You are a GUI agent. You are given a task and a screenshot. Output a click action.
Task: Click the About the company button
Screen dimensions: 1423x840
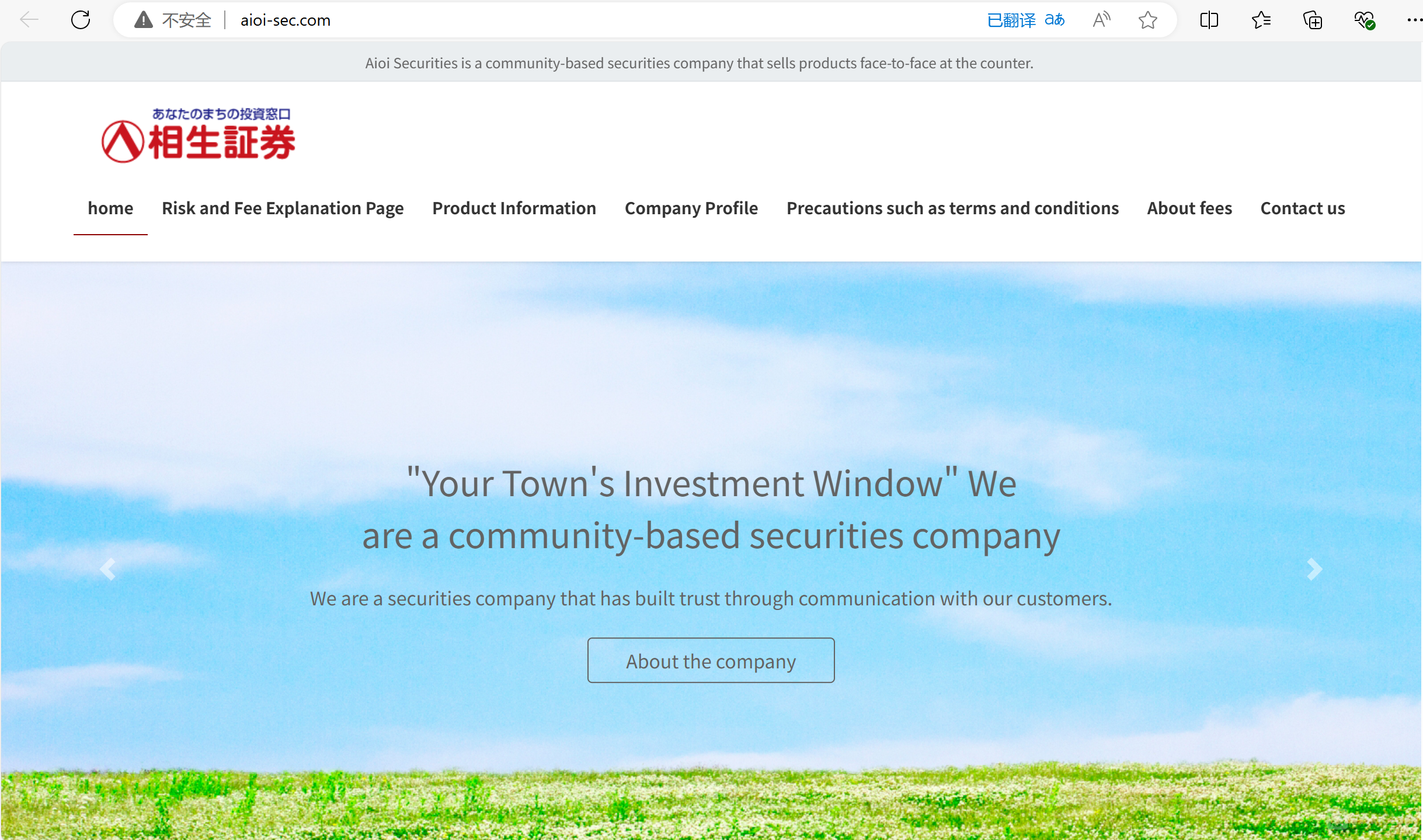click(x=711, y=660)
